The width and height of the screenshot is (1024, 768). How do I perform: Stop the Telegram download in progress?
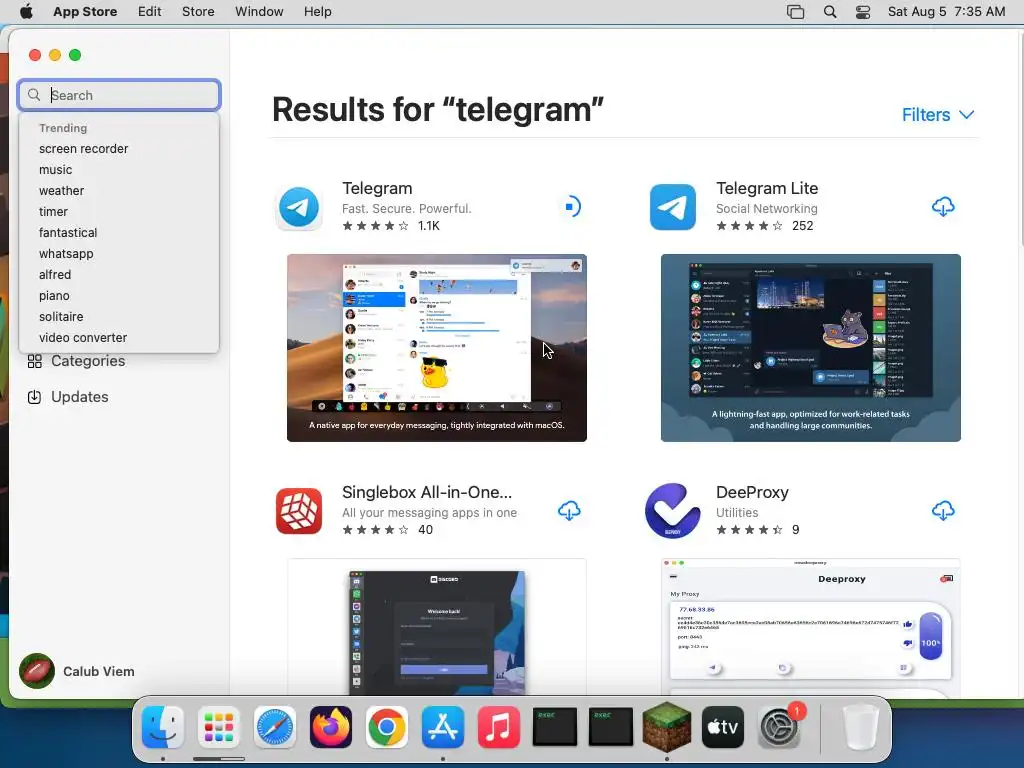coord(571,207)
